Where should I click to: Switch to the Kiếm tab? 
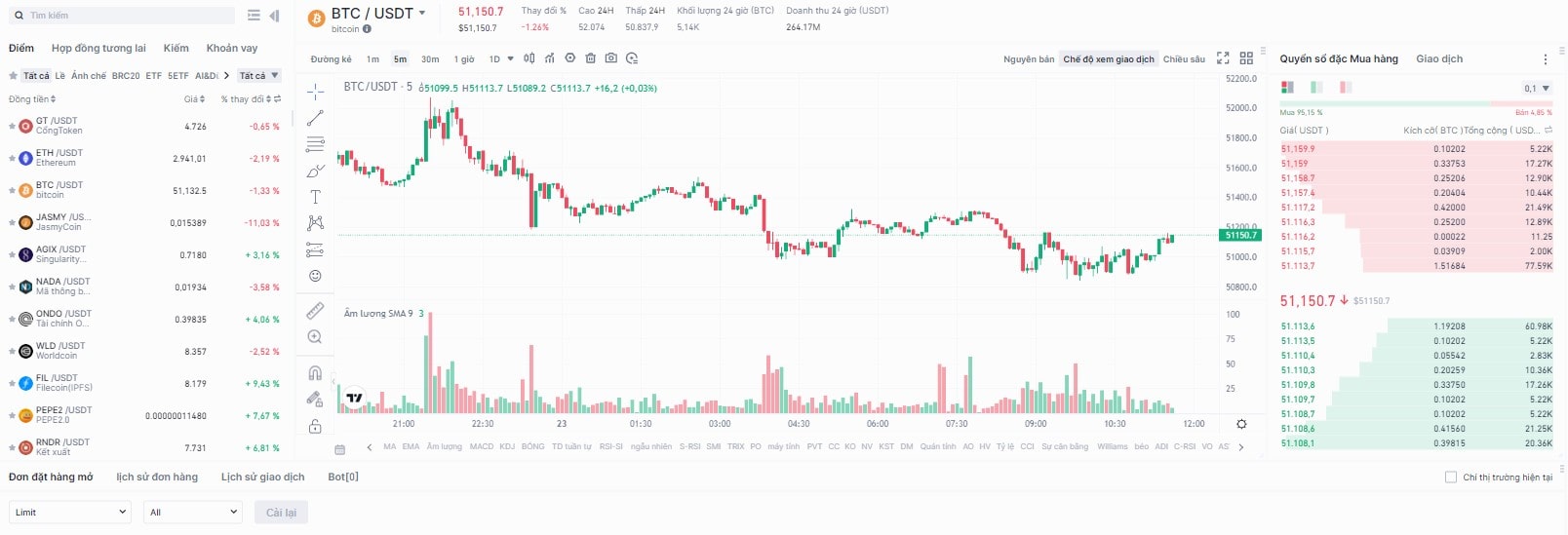click(x=176, y=48)
